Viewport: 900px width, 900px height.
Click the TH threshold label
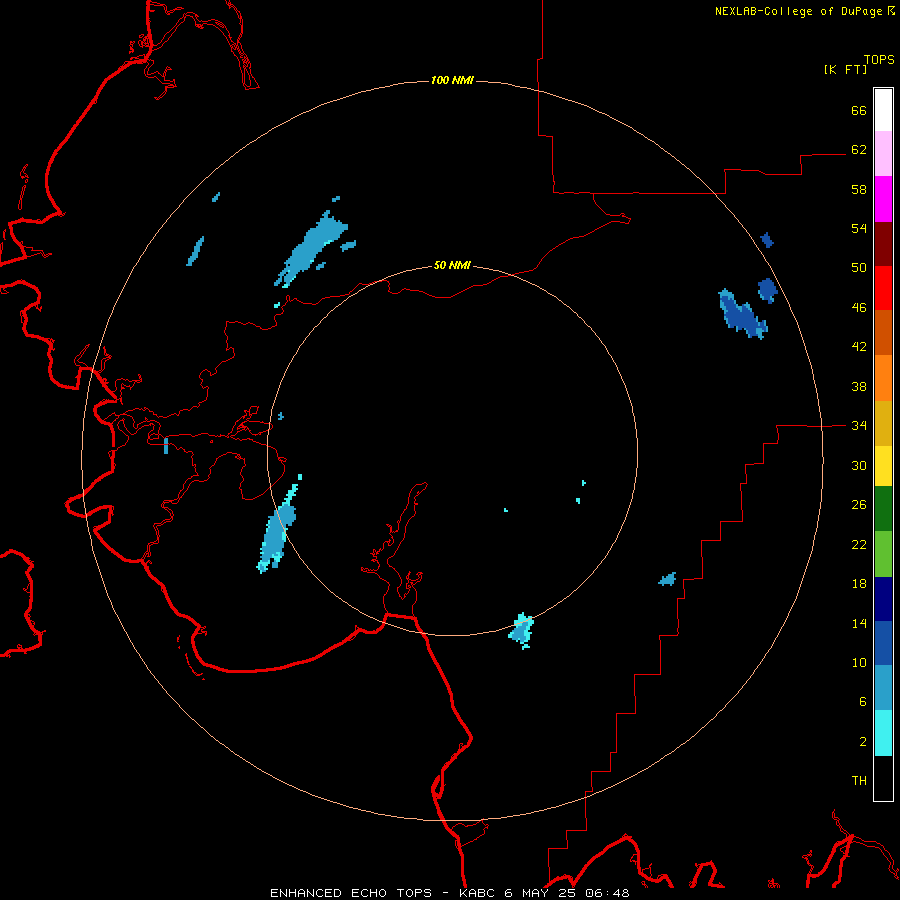[x=859, y=781]
